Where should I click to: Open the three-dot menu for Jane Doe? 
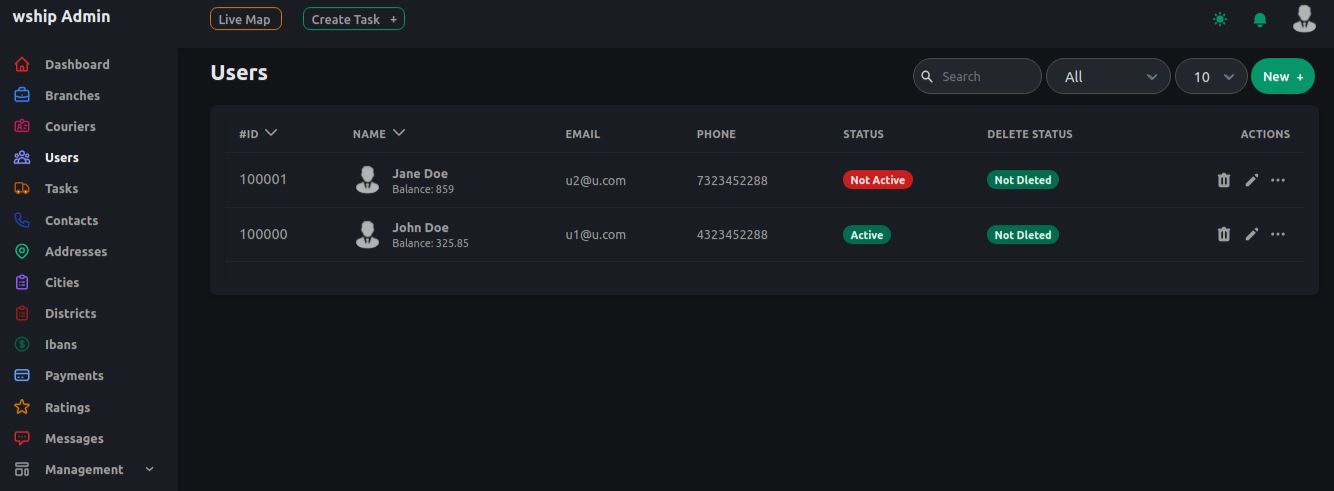(1278, 180)
